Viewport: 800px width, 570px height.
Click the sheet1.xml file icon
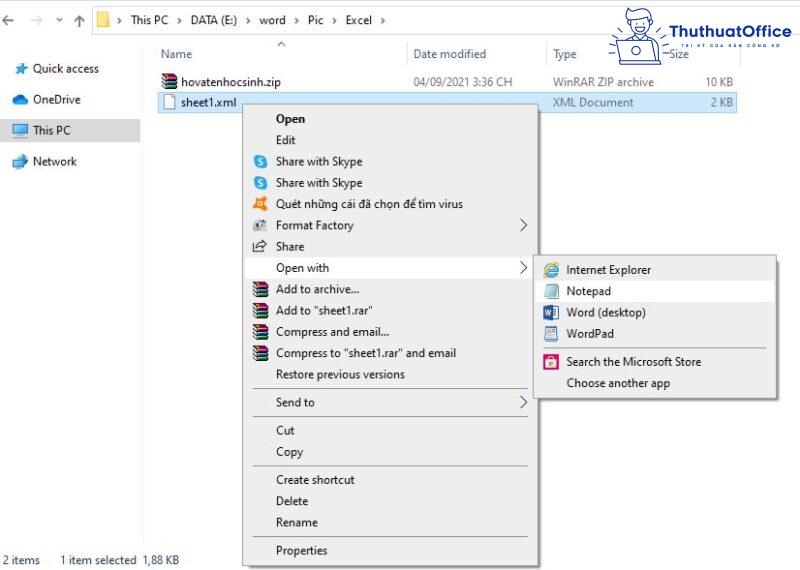pyautogui.click(x=169, y=102)
